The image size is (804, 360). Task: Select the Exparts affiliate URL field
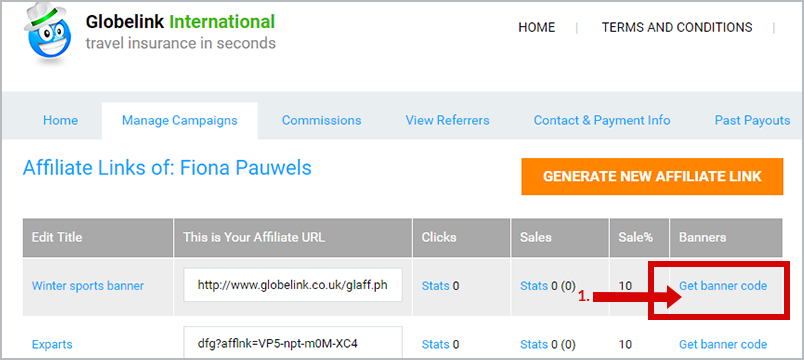tap(293, 343)
